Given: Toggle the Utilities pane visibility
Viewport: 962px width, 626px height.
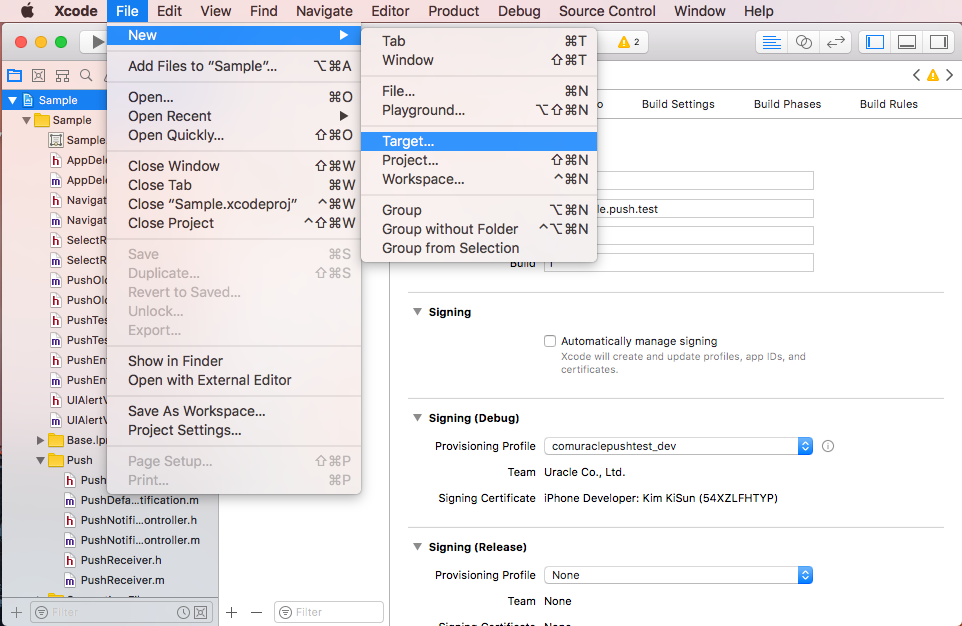Looking at the screenshot, I should click(x=939, y=42).
